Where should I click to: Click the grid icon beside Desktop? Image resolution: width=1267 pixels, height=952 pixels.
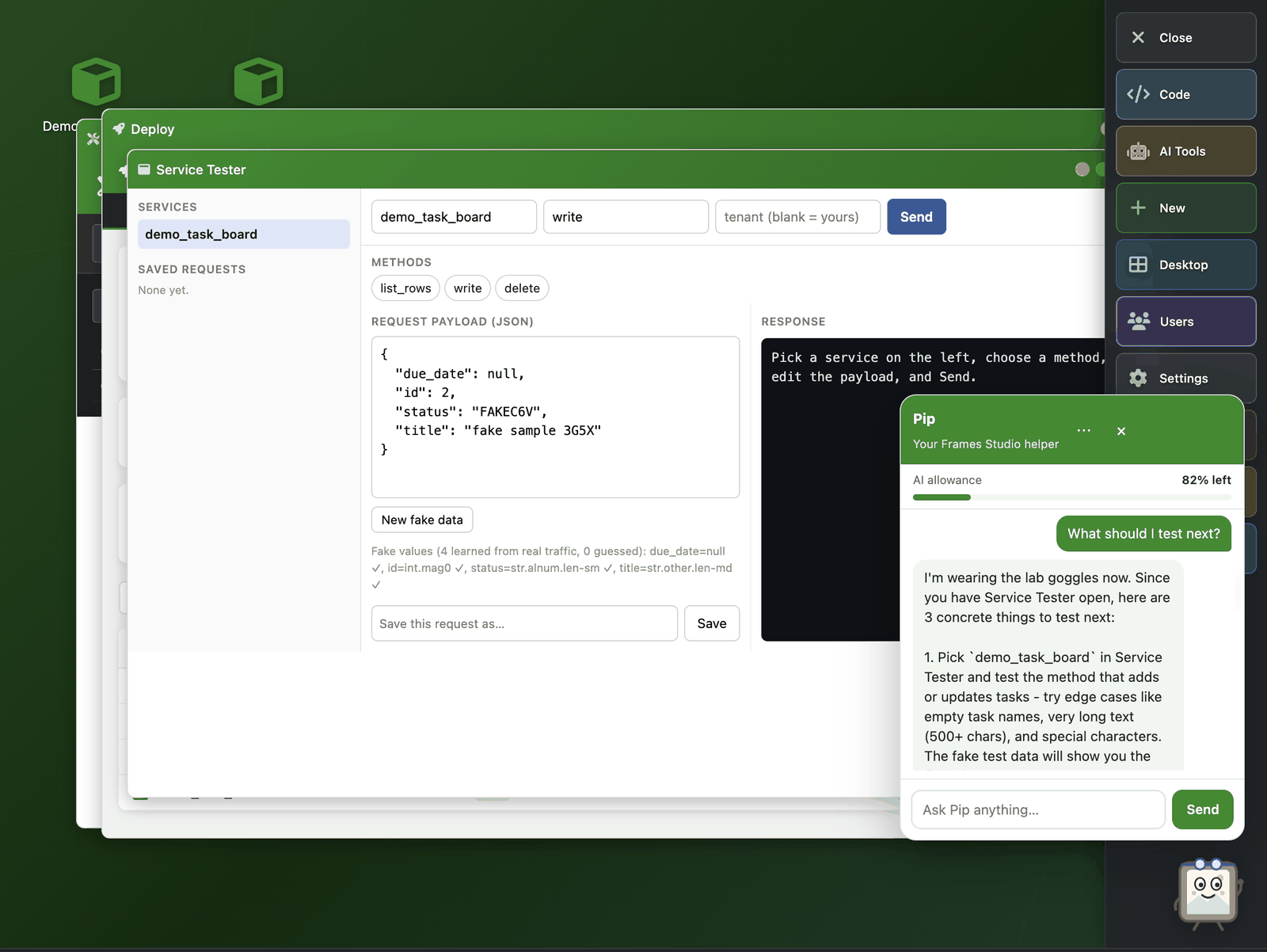(x=1138, y=265)
